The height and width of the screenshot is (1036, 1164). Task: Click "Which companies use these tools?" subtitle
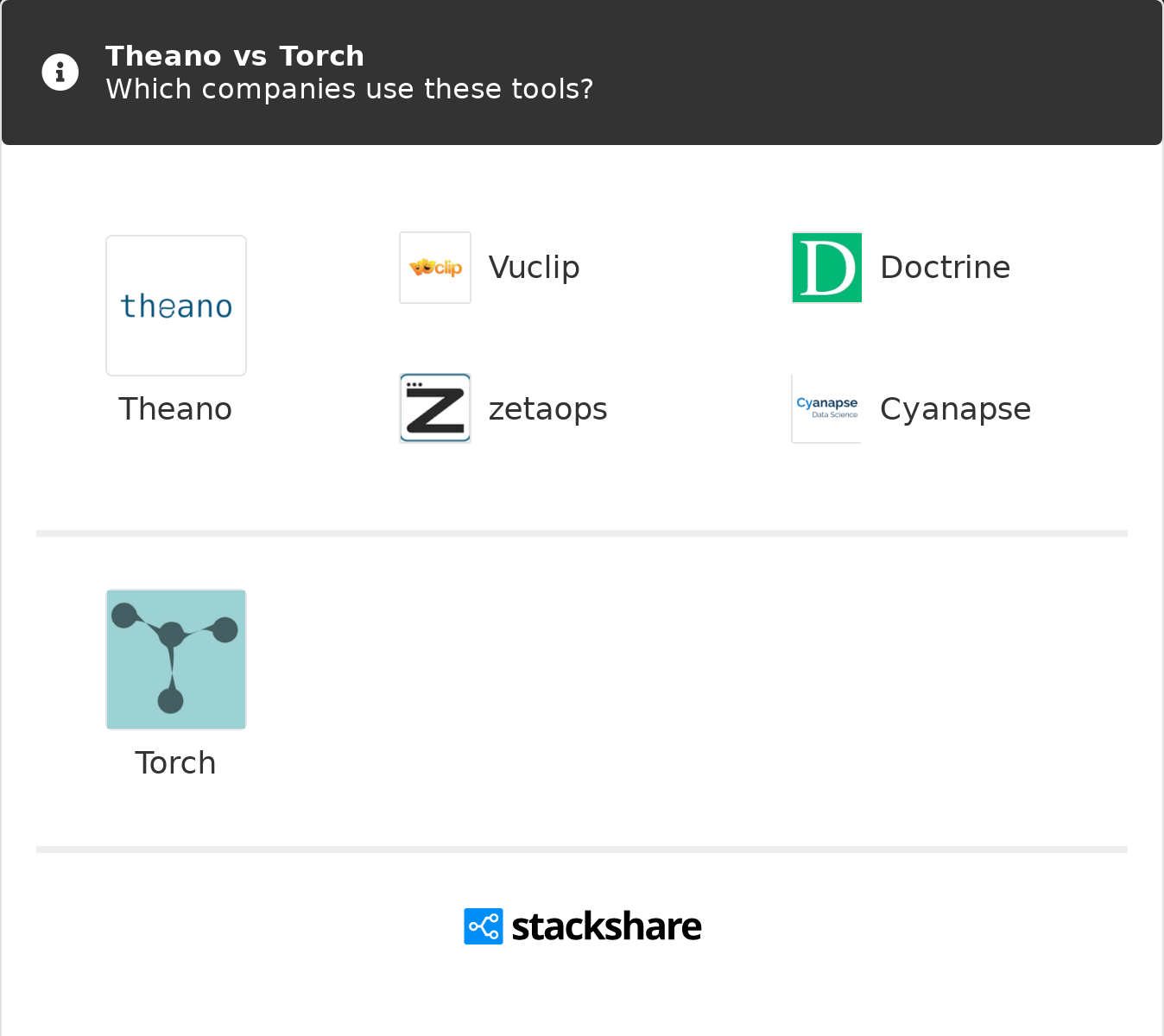click(349, 89)
